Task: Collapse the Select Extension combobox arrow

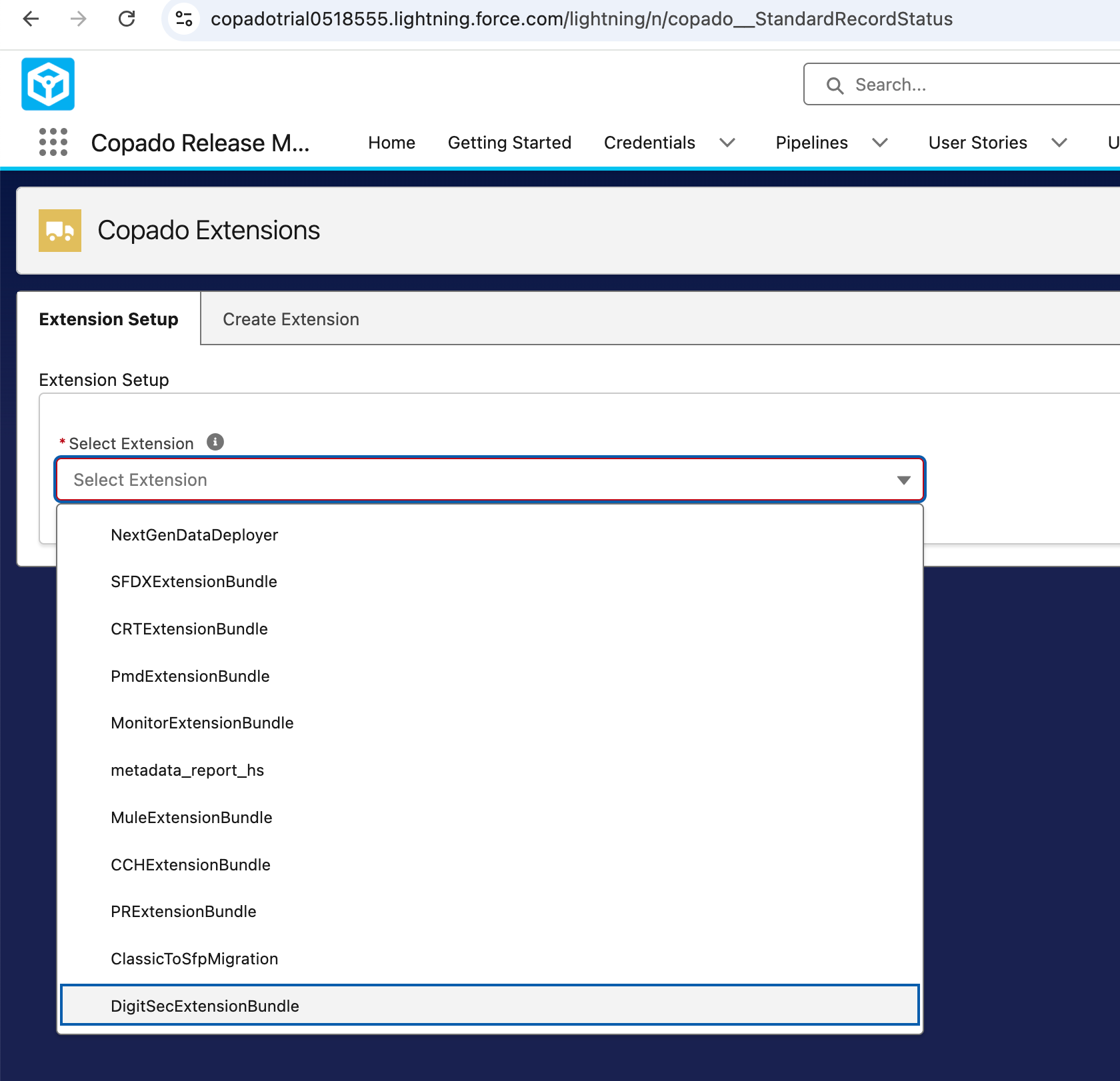Action: 904,480
